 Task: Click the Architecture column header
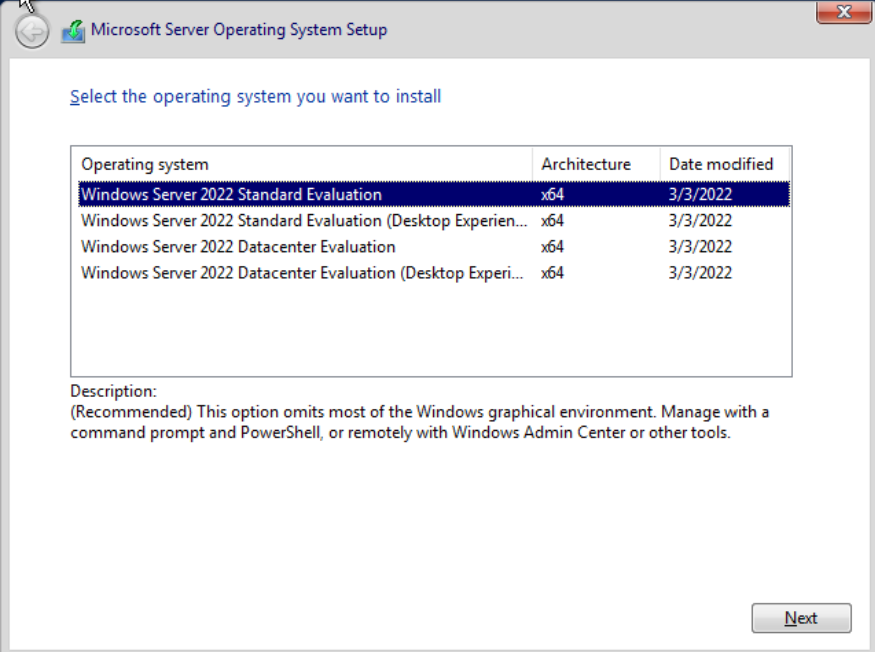[586, 164]
